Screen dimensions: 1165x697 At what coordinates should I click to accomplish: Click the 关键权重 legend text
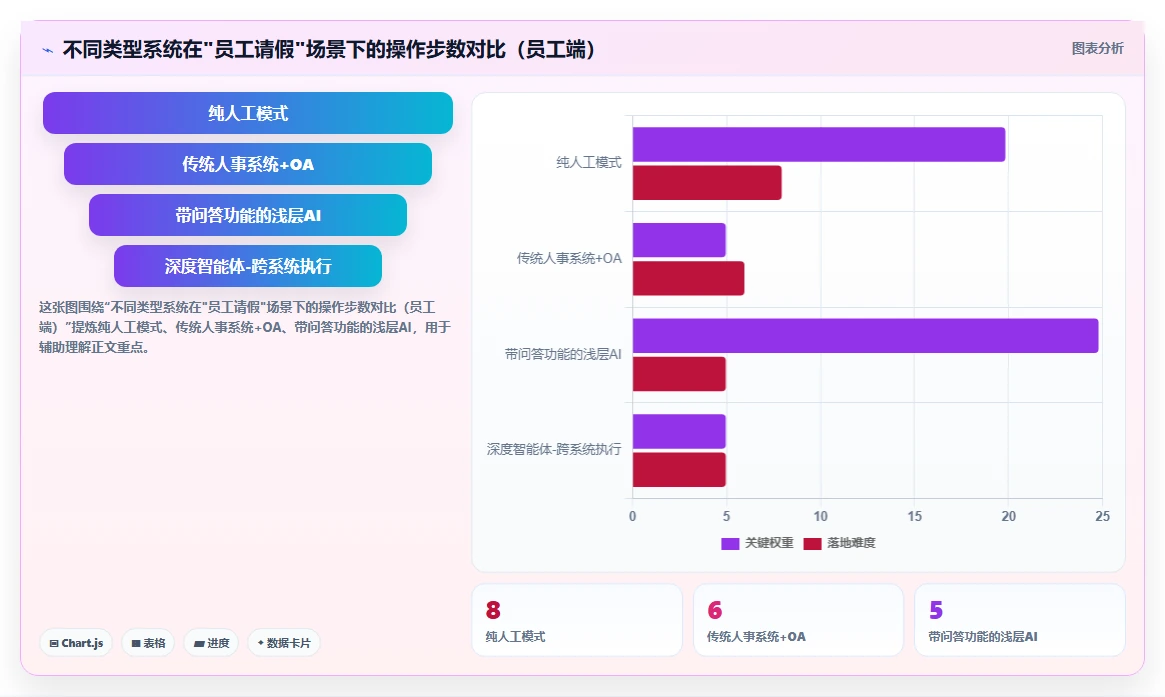tap(769, 543)
